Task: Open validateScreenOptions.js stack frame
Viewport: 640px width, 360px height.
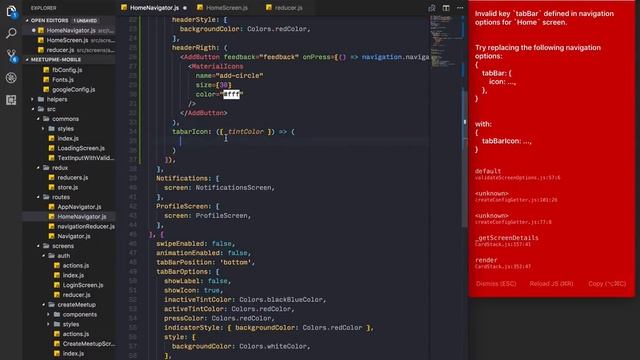Action: (x=518, y=174)
